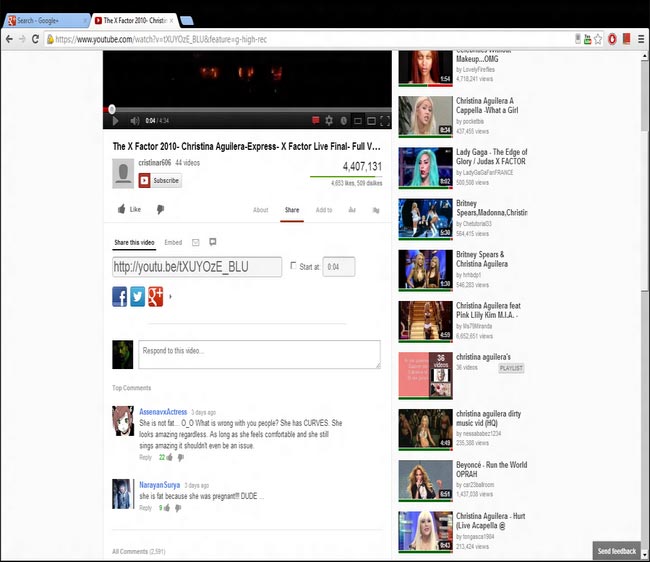650x562 pixels.
Task: Open the YouTube extension icon in address bar
Action: pyautogui.click(x=587, y=39)
